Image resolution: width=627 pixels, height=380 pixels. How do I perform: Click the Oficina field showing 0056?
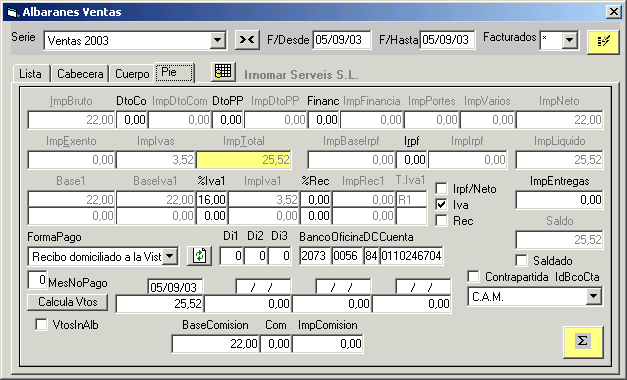(347, 256)
